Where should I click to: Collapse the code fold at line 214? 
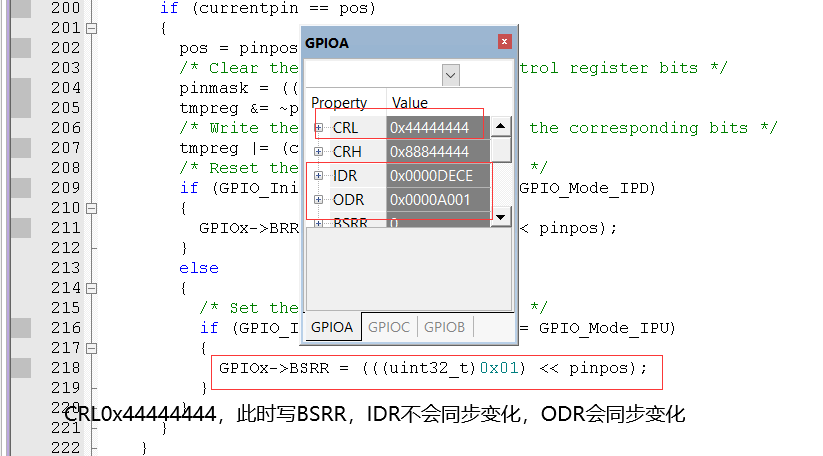click(91, 288)
